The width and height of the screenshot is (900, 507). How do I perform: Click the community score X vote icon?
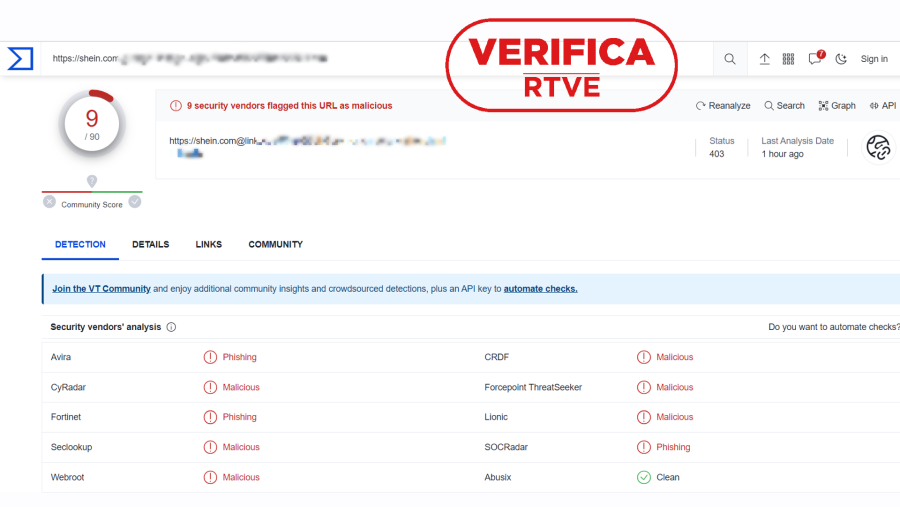49,202
